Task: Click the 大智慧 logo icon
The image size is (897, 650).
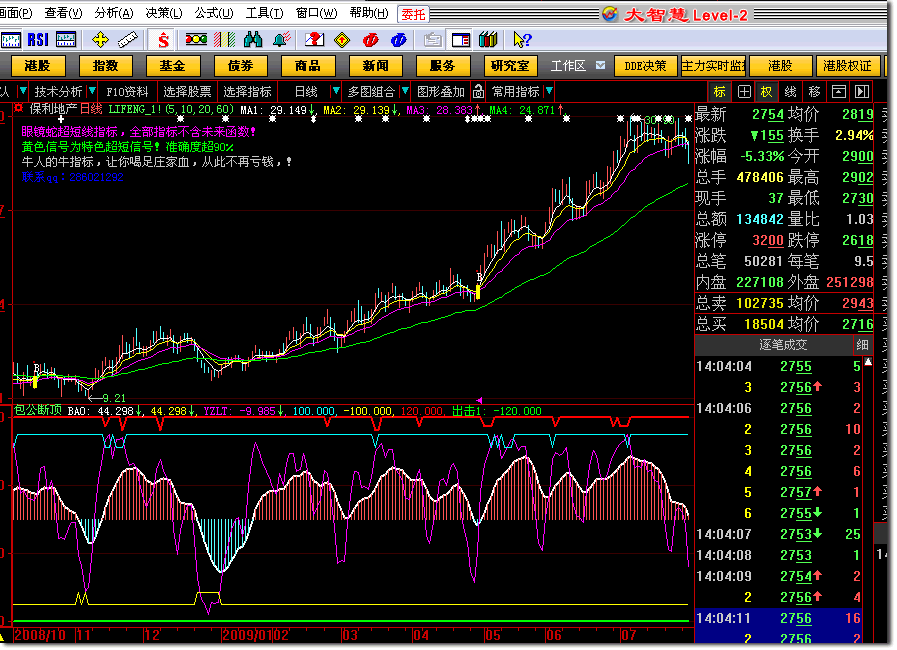Action: (x=610, y=14)
